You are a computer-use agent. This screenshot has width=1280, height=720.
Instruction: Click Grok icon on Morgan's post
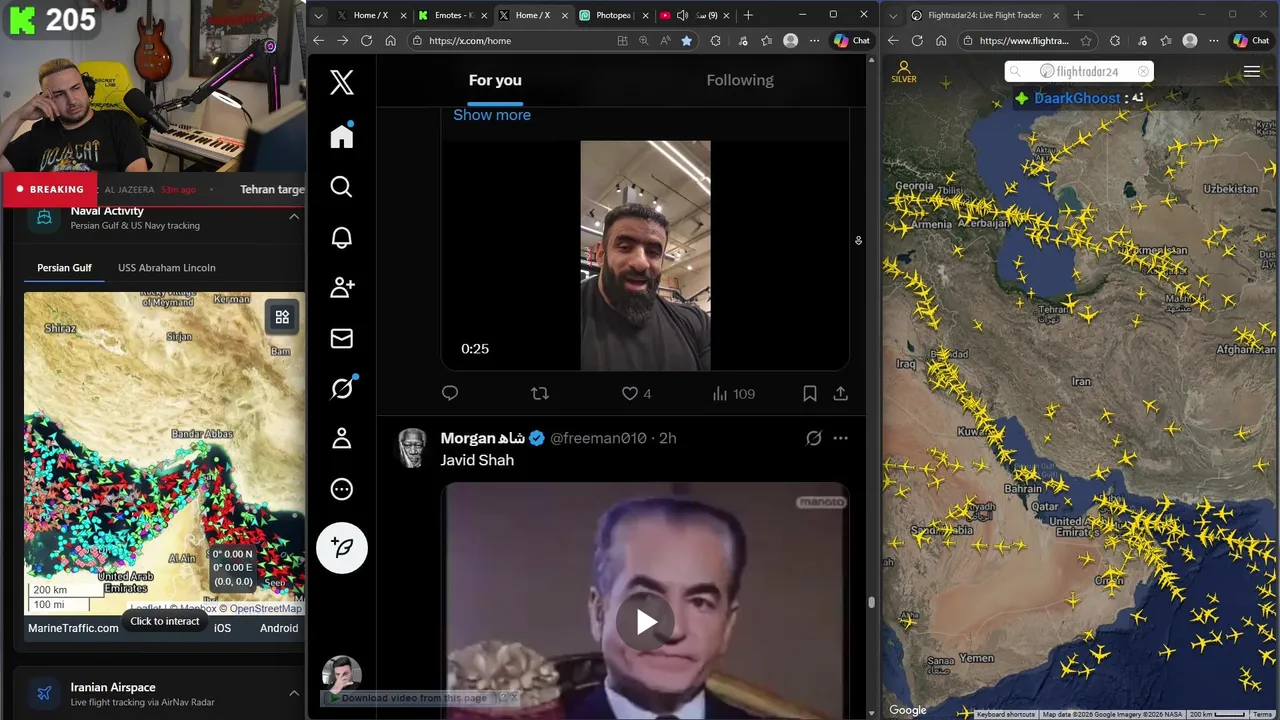pos(814,438)
